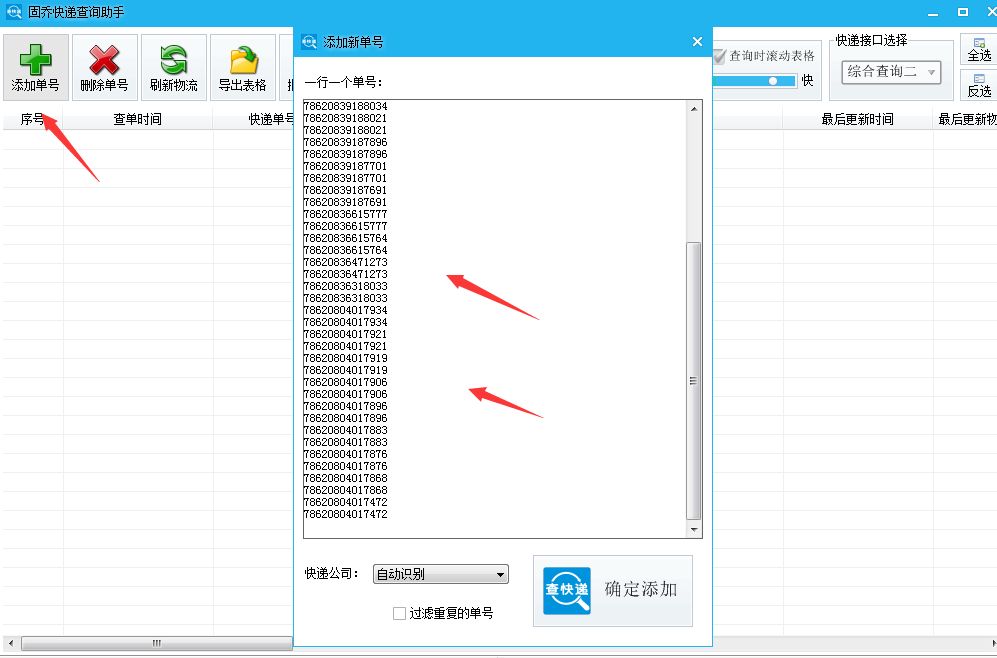The image size is (997, 658).
Task: Click the main window app icon
Action: 13,12
